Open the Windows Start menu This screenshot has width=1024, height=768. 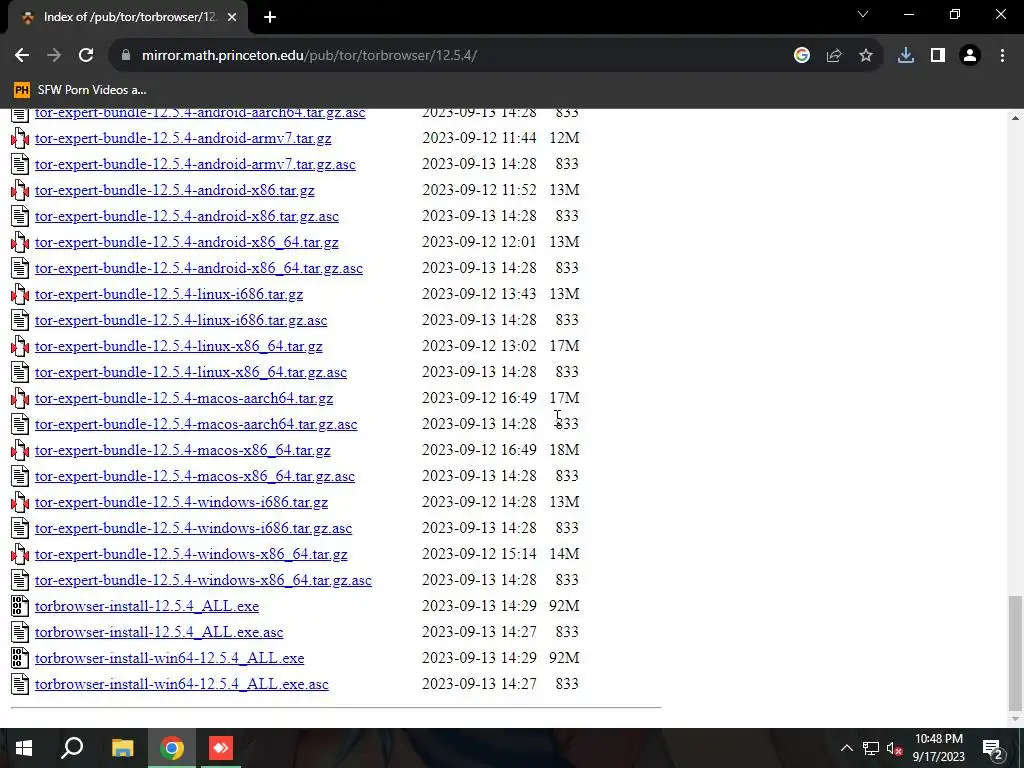point(24,748)
